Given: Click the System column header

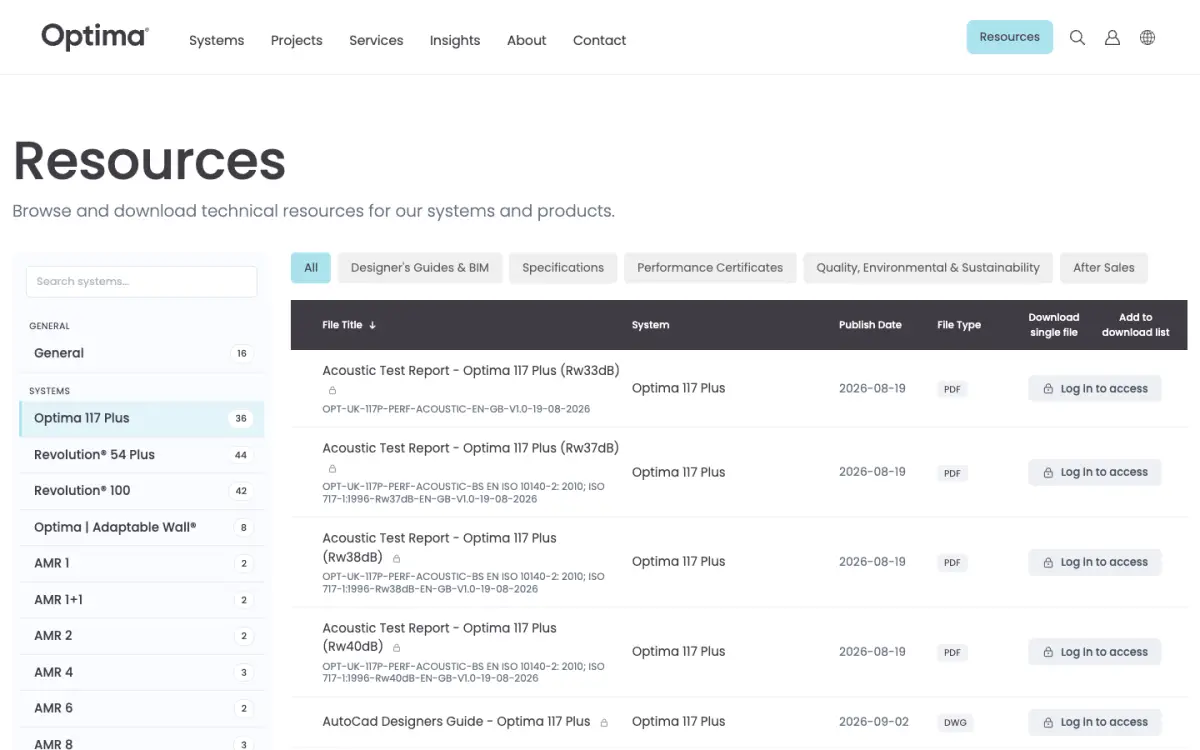Looking at the screenshot, I should click(651, 325).
